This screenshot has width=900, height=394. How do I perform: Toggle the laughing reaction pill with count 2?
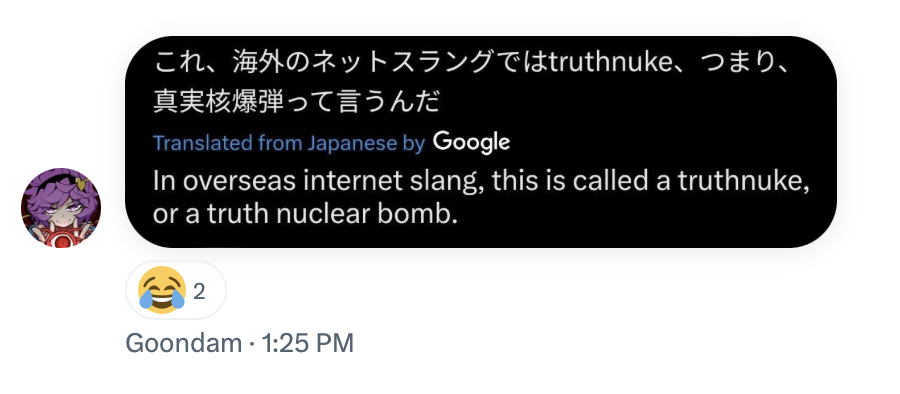[176, 291]
